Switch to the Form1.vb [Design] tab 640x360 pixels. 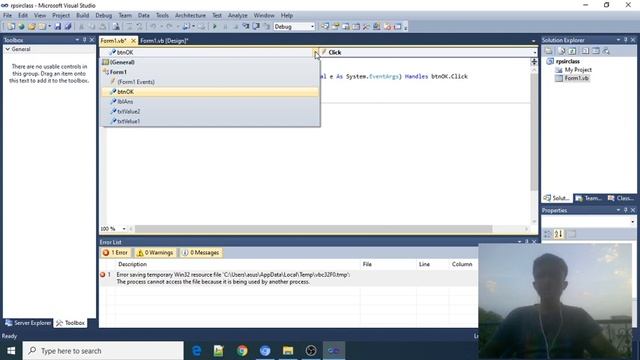click(x=164, y=41)
